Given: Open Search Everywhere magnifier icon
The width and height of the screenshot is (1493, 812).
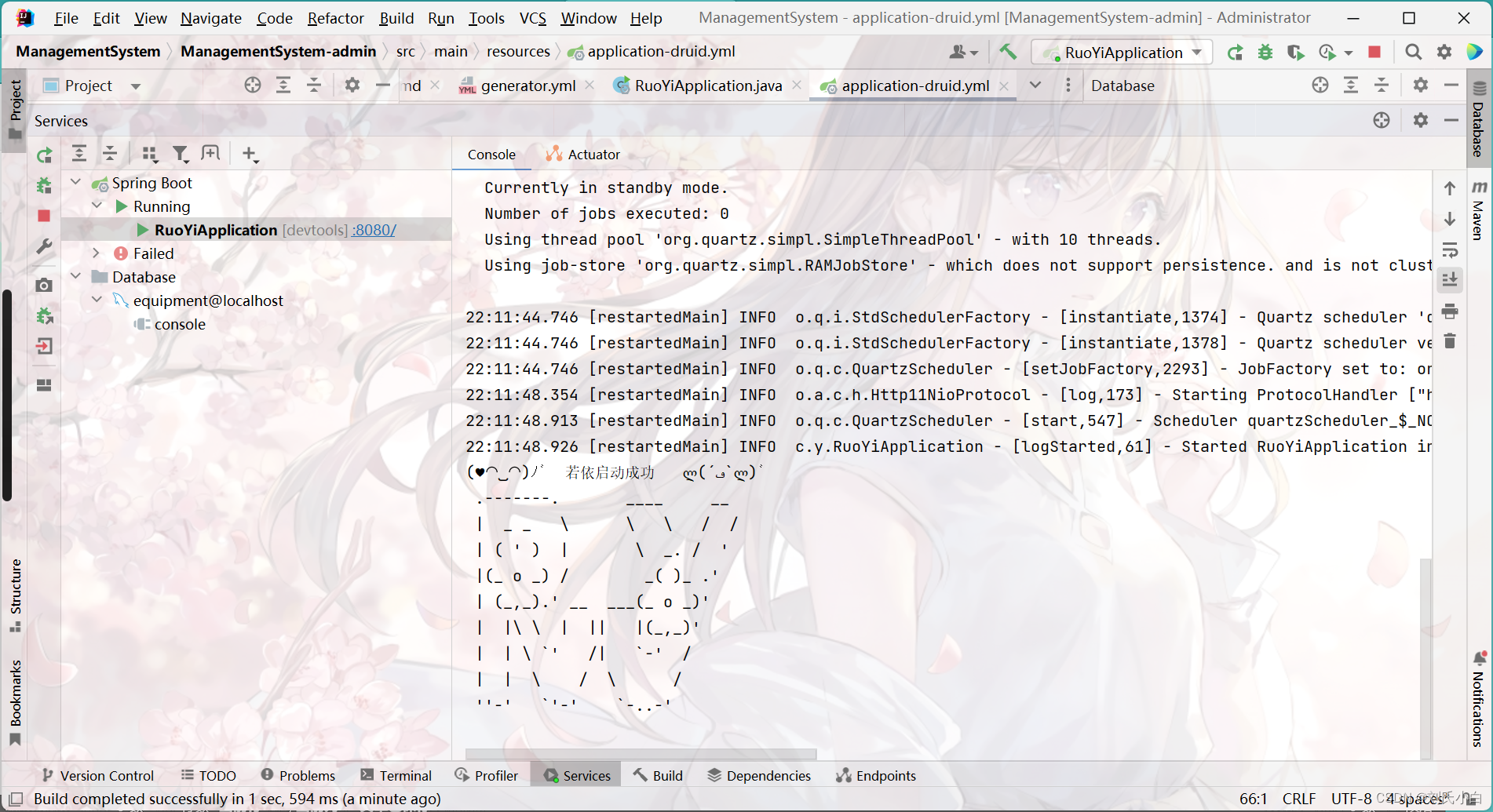Looking at the screenshot, I should (x=1413, y=52).
